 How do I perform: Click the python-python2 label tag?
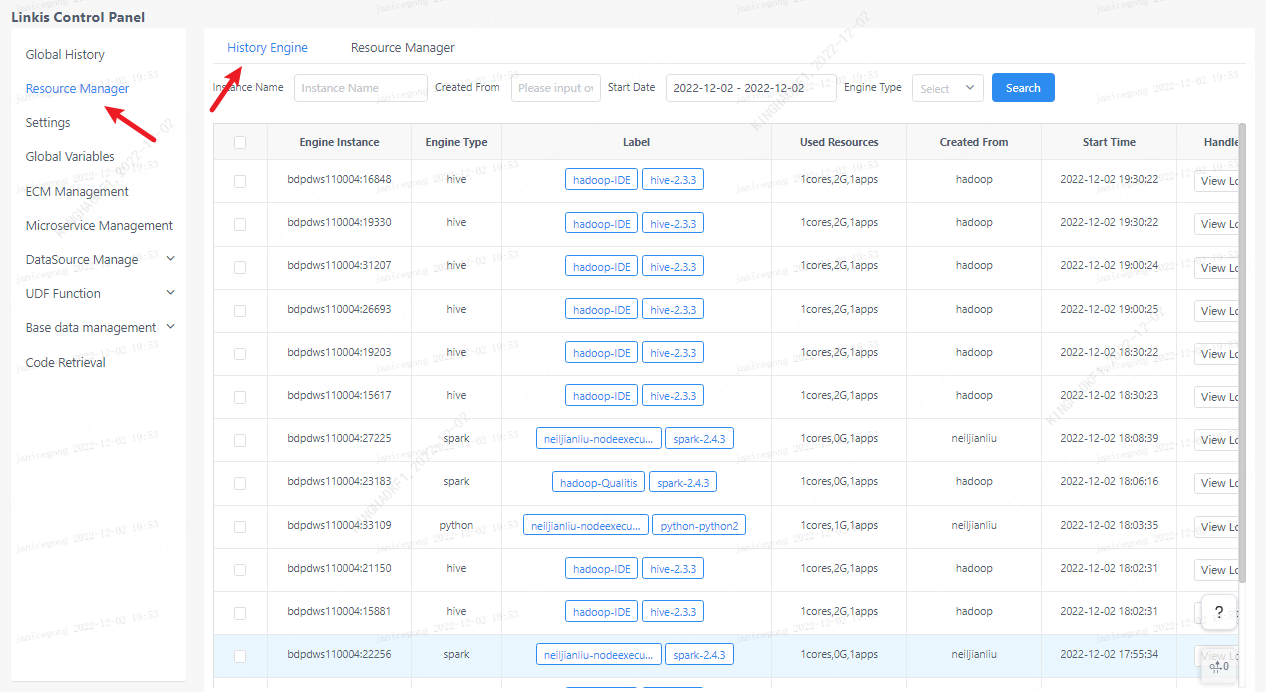tap(699, 526)
